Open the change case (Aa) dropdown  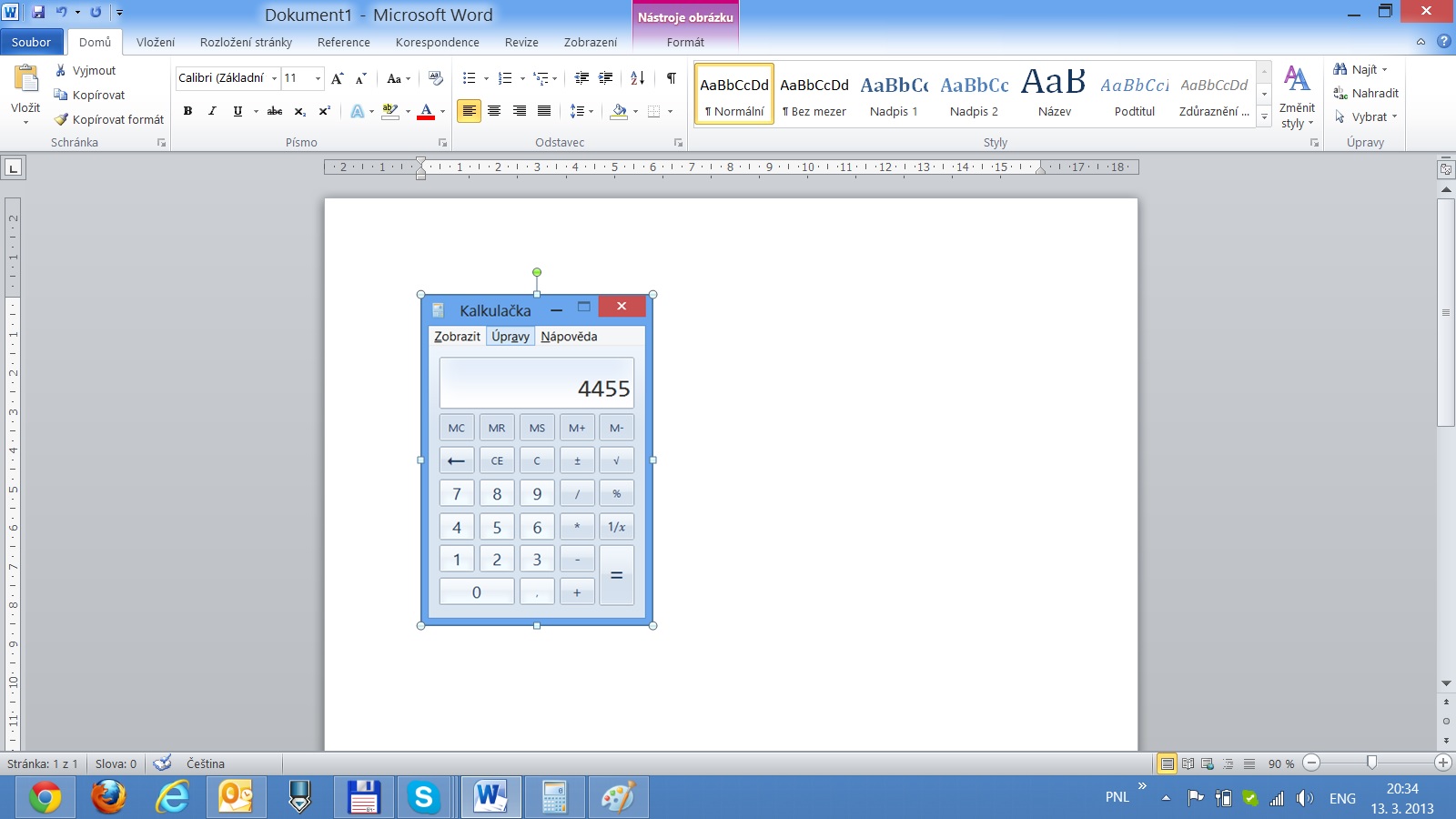click(399, 78)
